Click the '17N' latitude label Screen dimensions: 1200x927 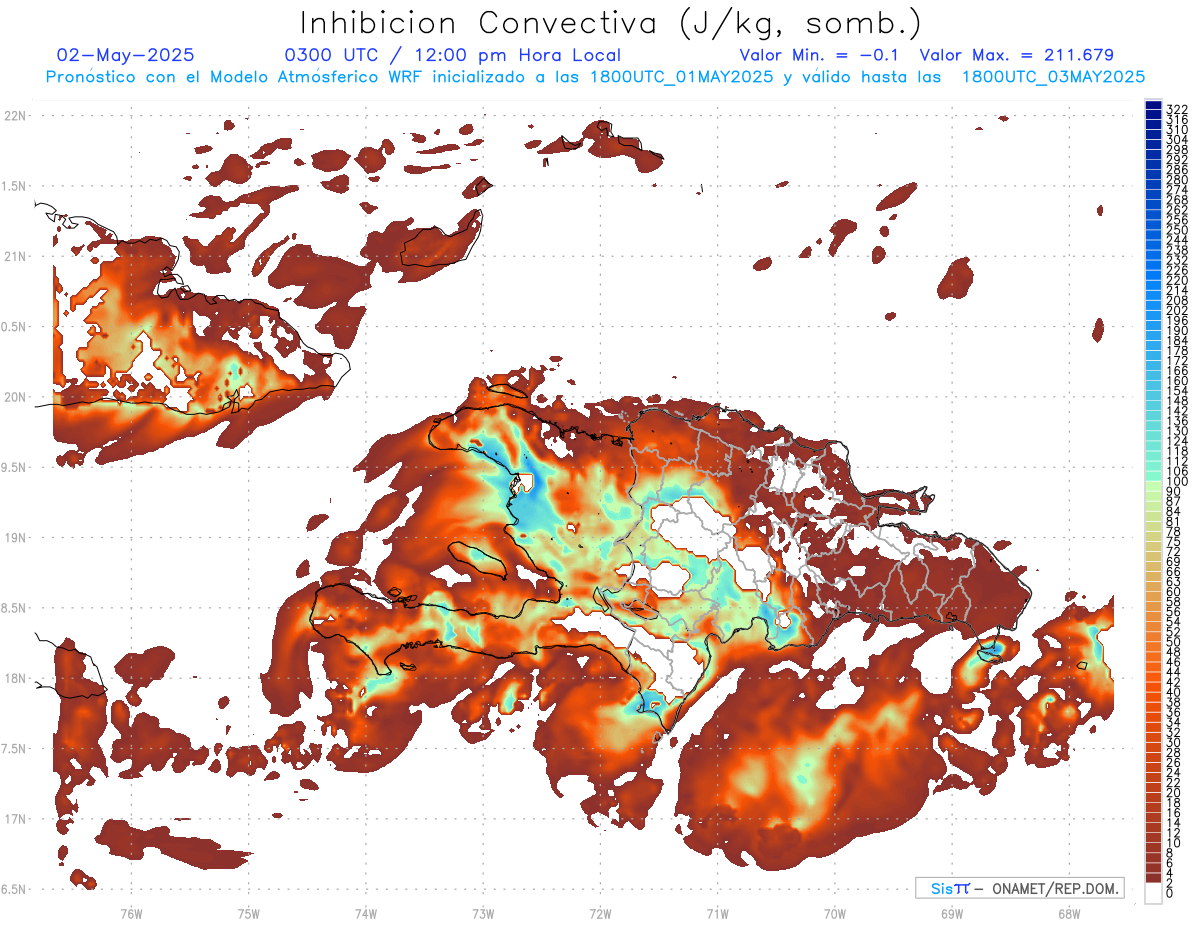coord(15,819)
